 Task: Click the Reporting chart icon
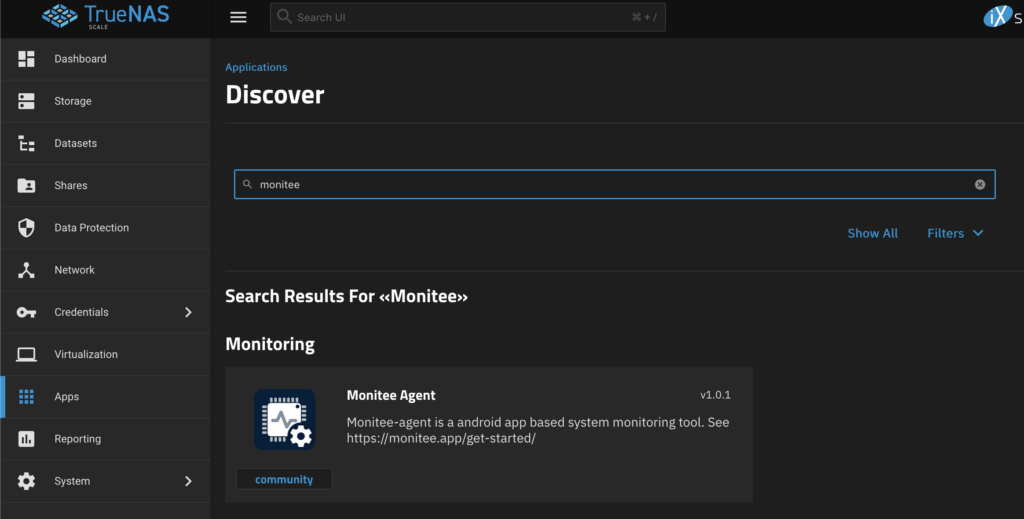tap(27, 439)
